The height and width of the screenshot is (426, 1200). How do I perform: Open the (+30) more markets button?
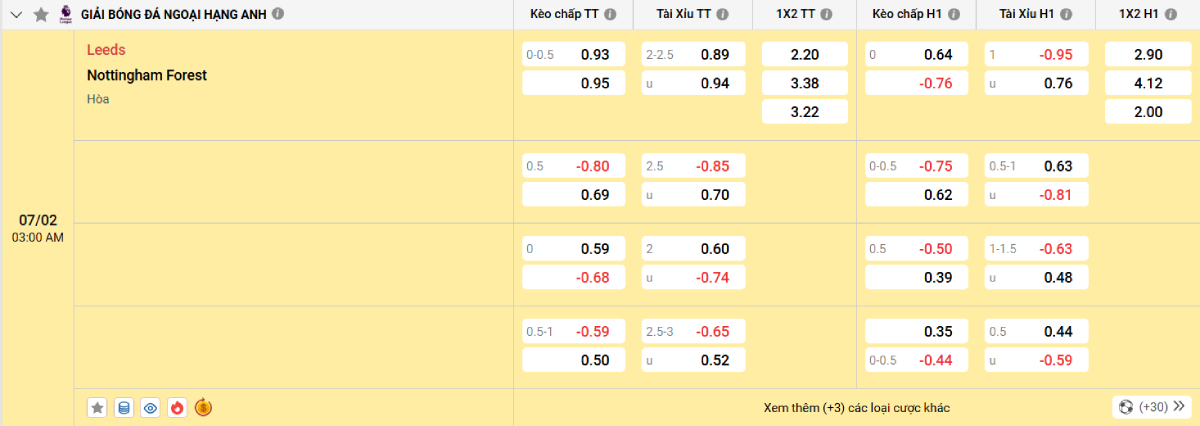tap(1152, 407)
